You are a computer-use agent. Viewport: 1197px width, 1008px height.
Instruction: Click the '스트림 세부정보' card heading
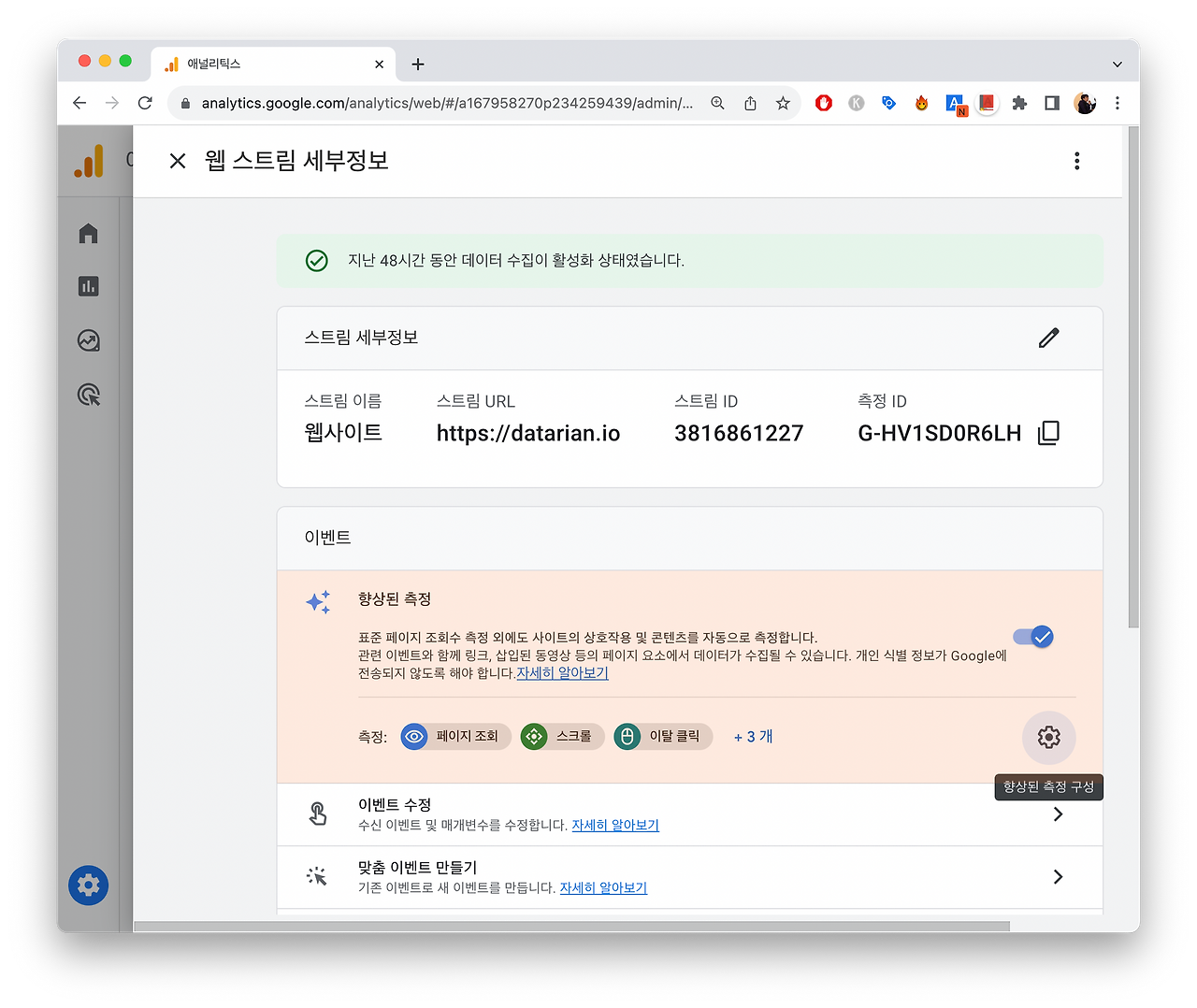361,338
